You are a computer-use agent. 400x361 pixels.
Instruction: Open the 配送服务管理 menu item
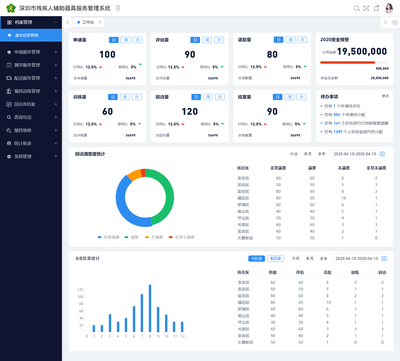[x=31, y=78]
